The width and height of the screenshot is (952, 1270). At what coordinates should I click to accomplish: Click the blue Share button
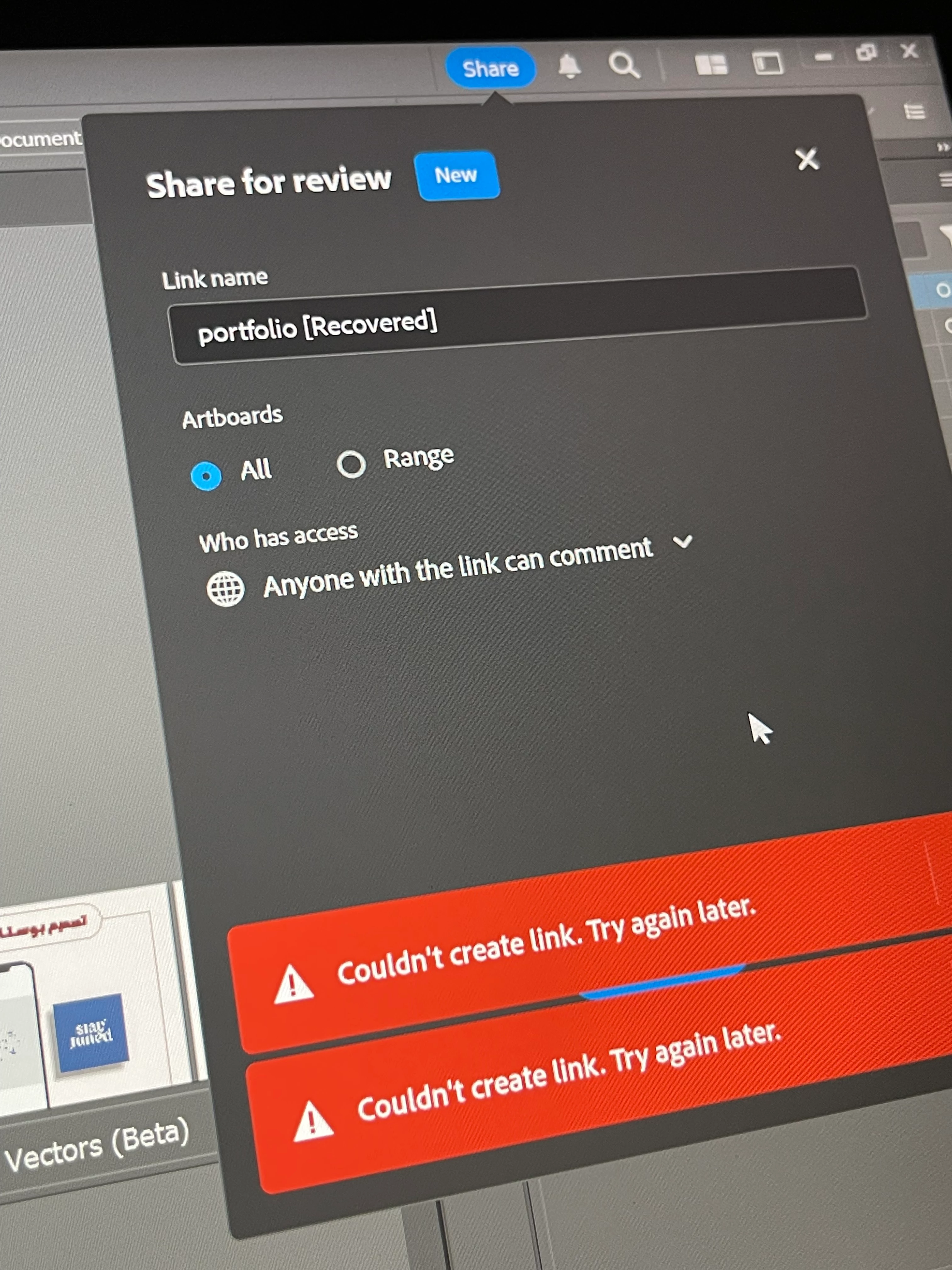click(x=490, y=68)
